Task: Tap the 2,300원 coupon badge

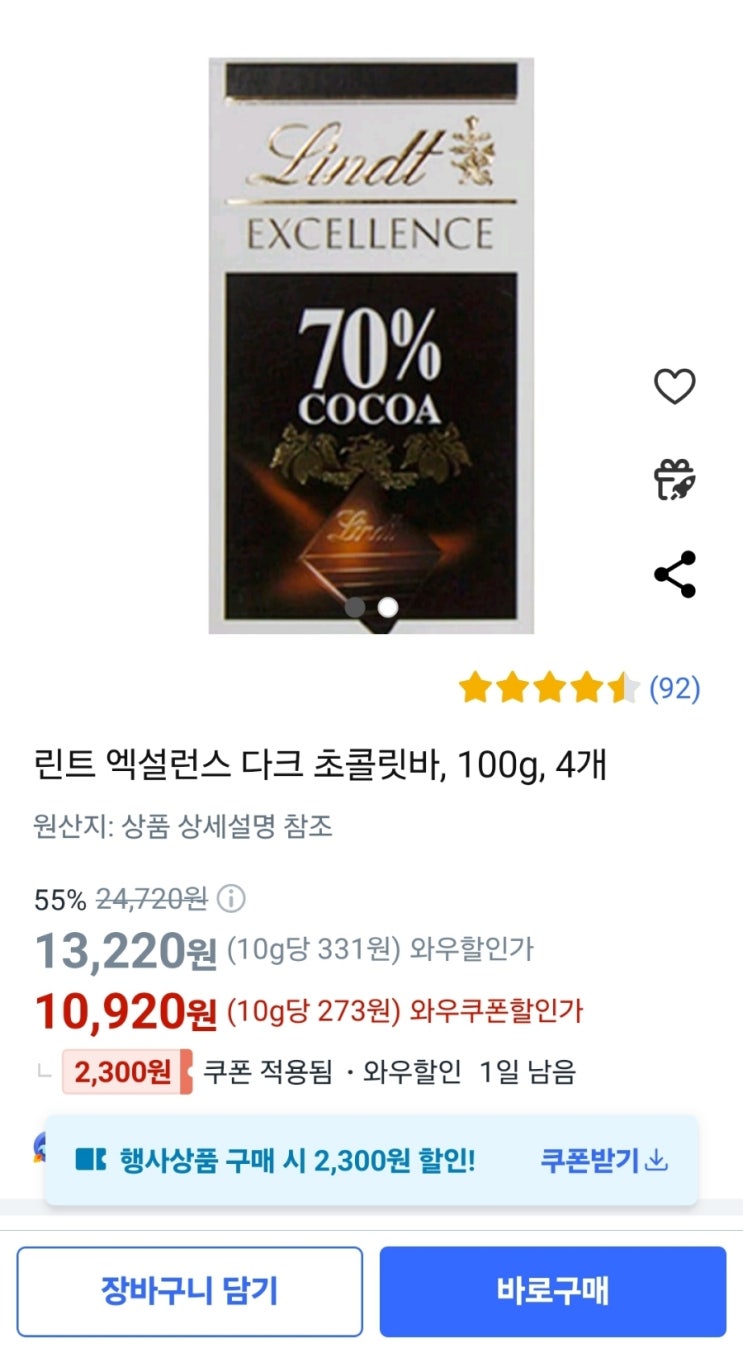Action: pos(126,1072)
